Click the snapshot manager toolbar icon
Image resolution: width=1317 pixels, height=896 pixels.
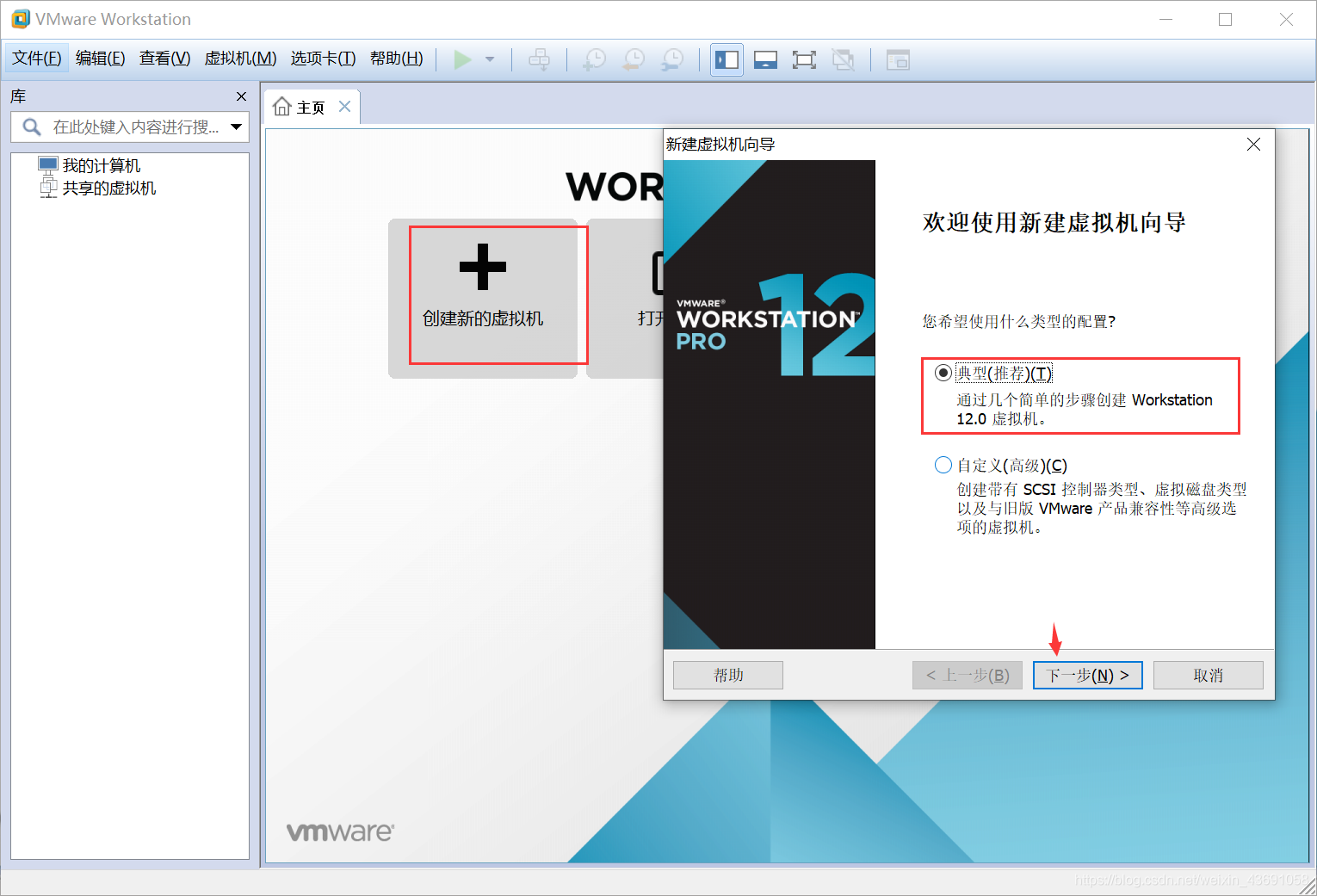(672, 59)
